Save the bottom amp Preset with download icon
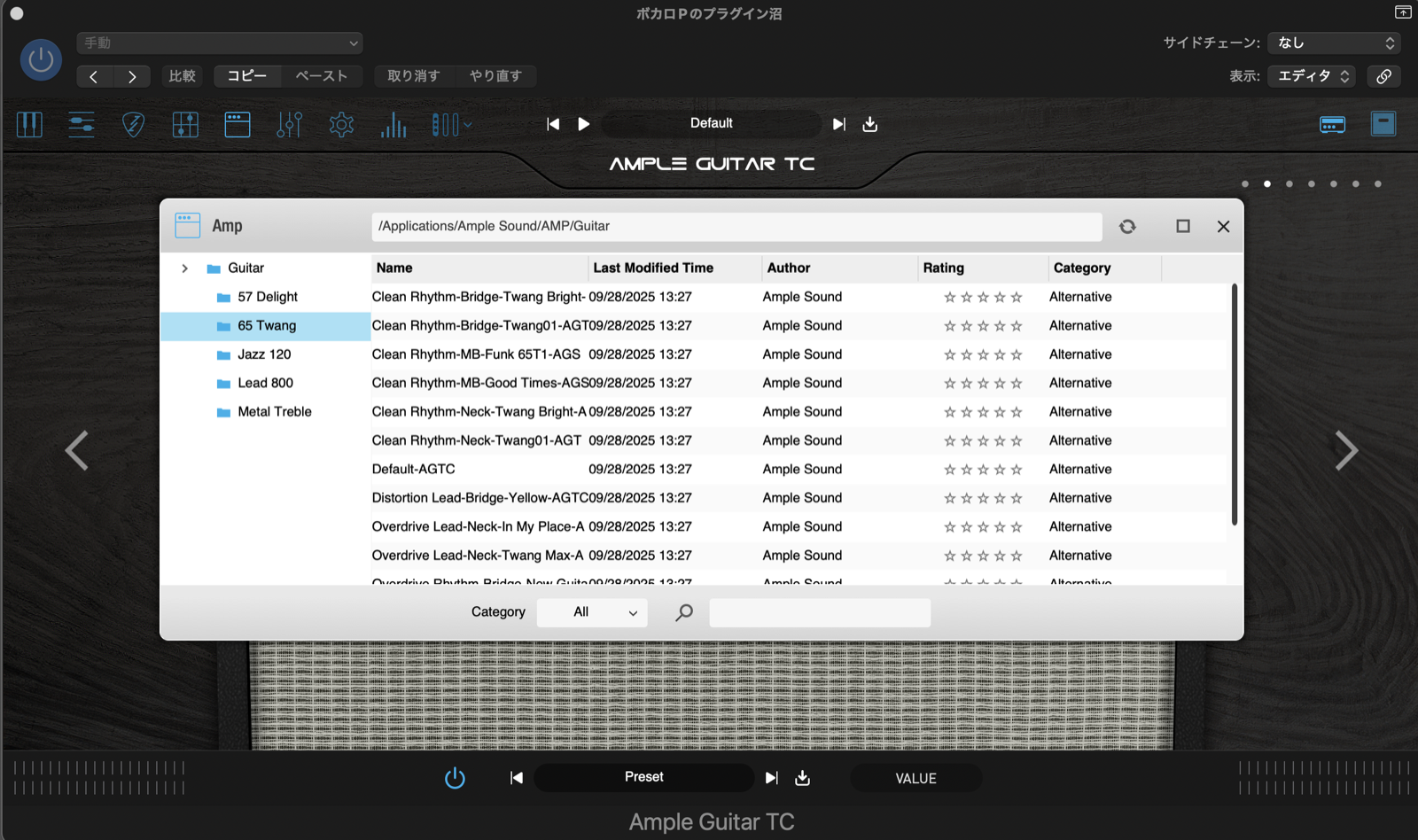The image size is (1418, 840). point(802,778)
